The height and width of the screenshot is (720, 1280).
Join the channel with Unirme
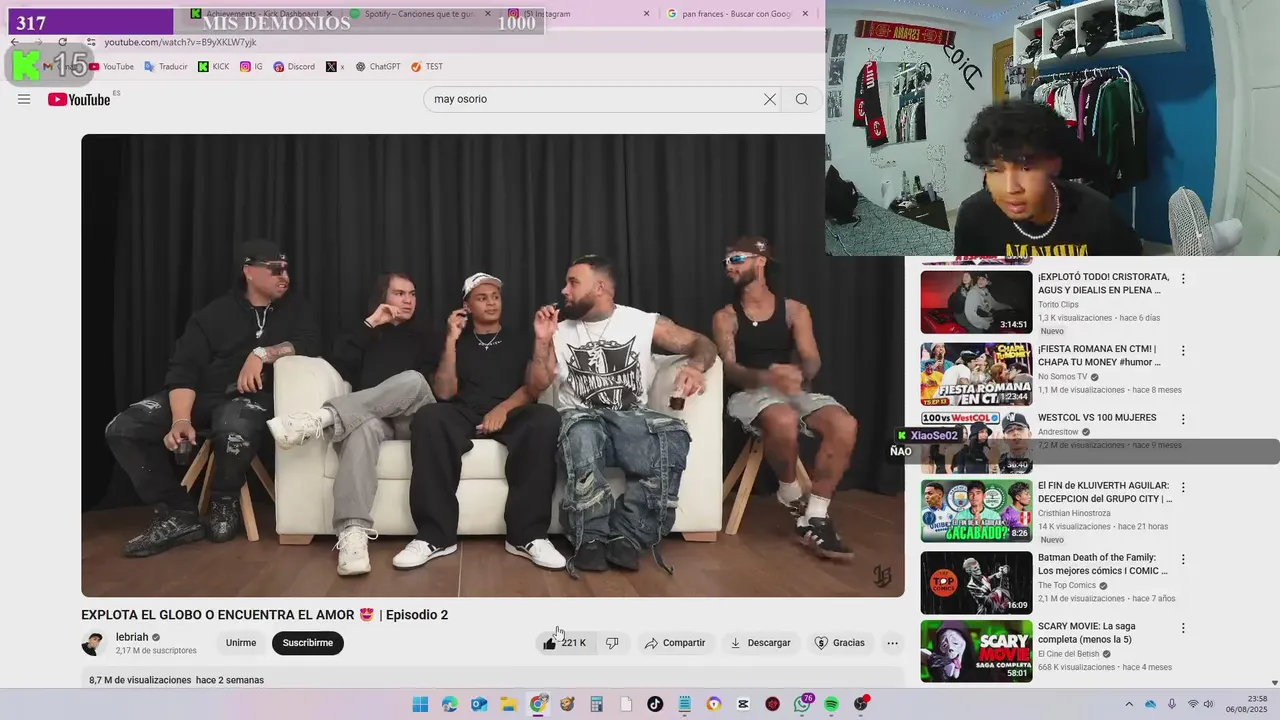pos(241,643)
